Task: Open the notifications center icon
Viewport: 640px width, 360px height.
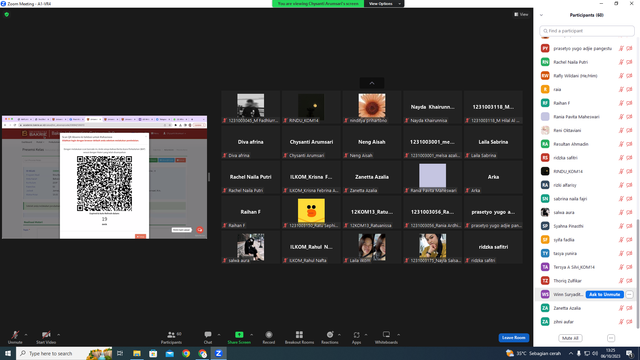Action: (629, 353)
